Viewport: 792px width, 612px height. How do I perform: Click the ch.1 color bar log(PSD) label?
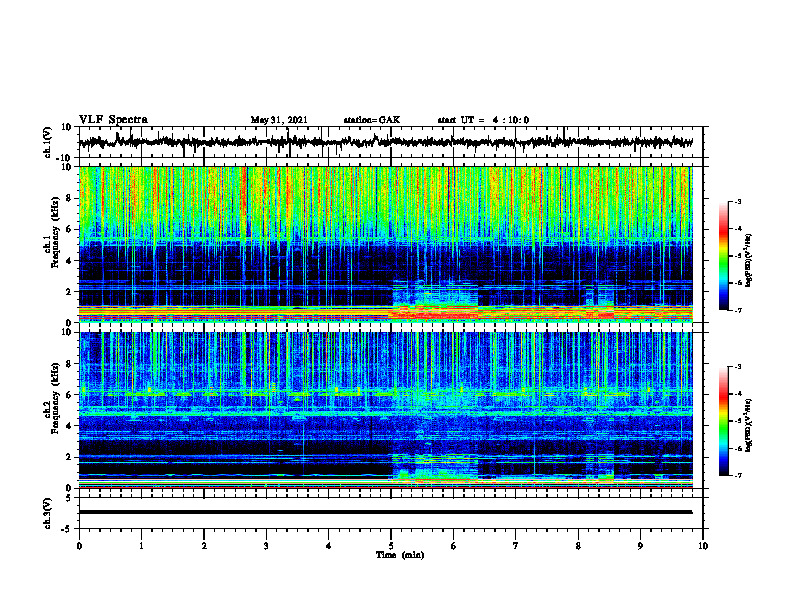[x=749, y=261]
